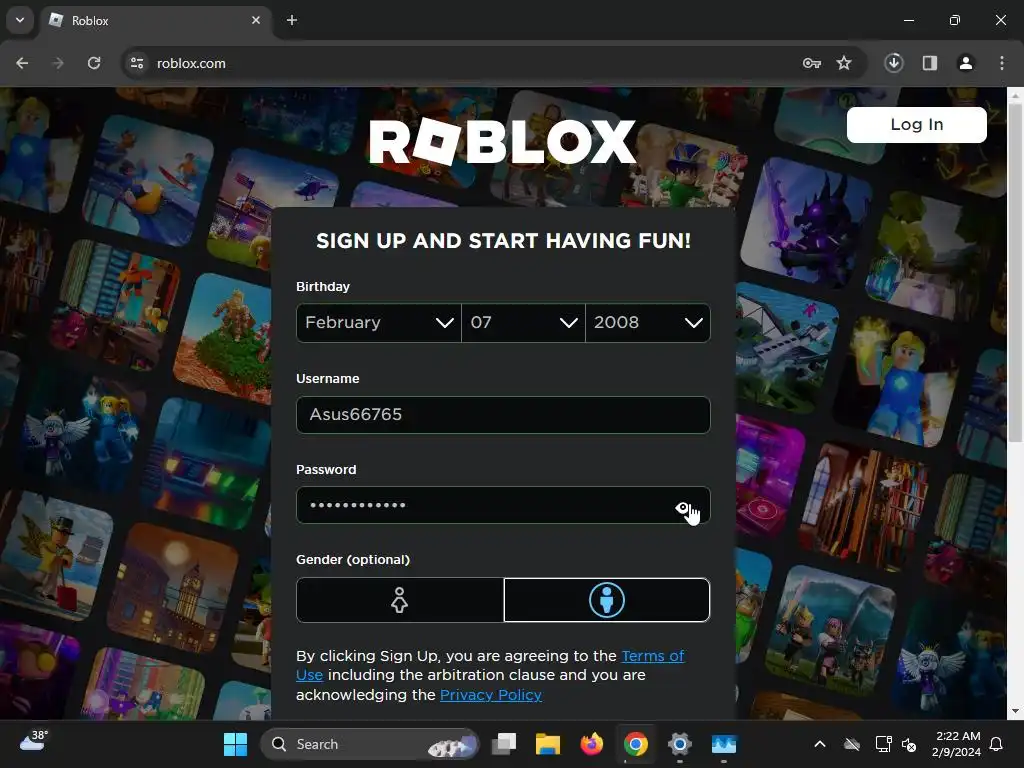This screenshot has height=768, width=1024.
Task: Select the Roblox browser tab
Action: (155, 20)
